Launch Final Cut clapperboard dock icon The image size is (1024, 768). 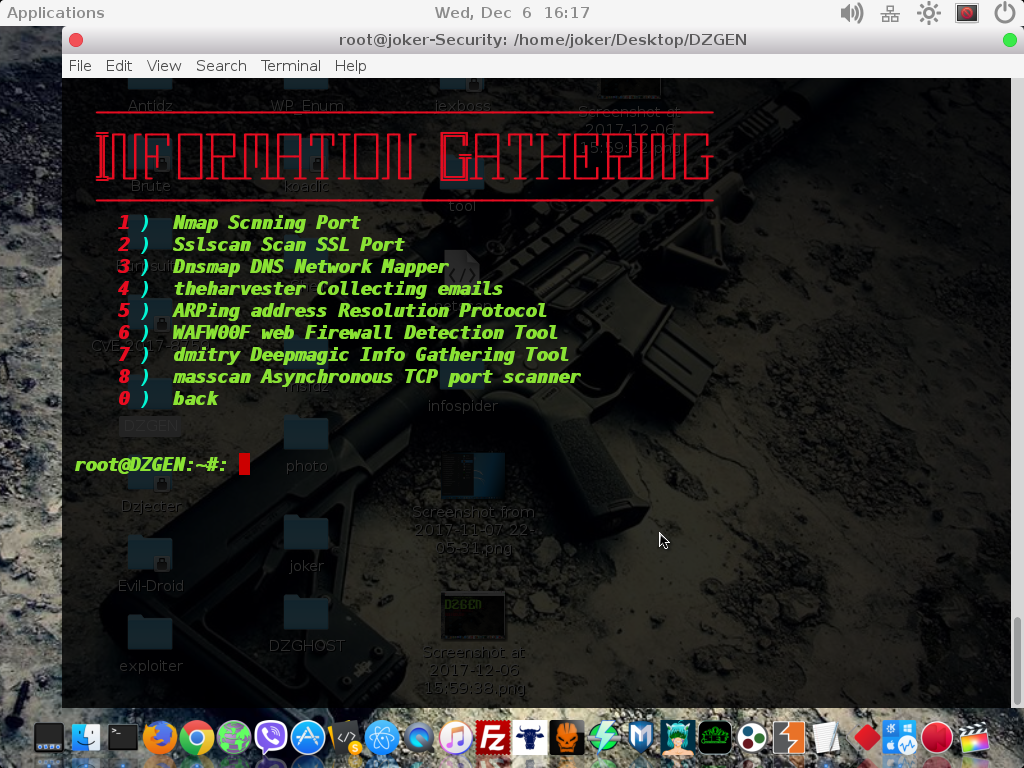[x=974, y=738]
